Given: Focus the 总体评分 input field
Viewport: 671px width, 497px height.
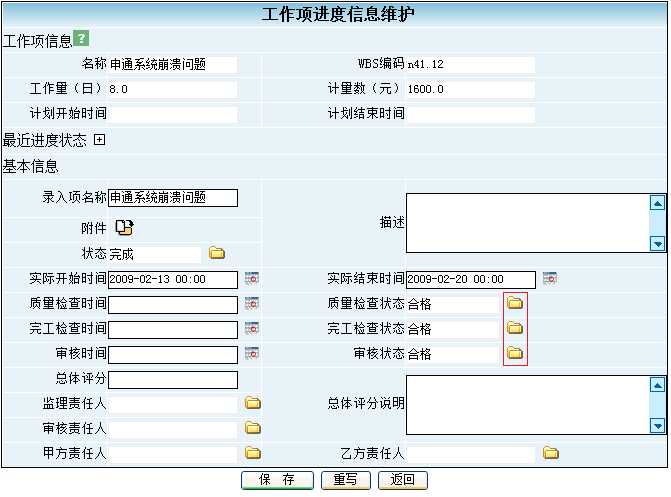Looking at the screenshot, I should [x=173, y=380].
